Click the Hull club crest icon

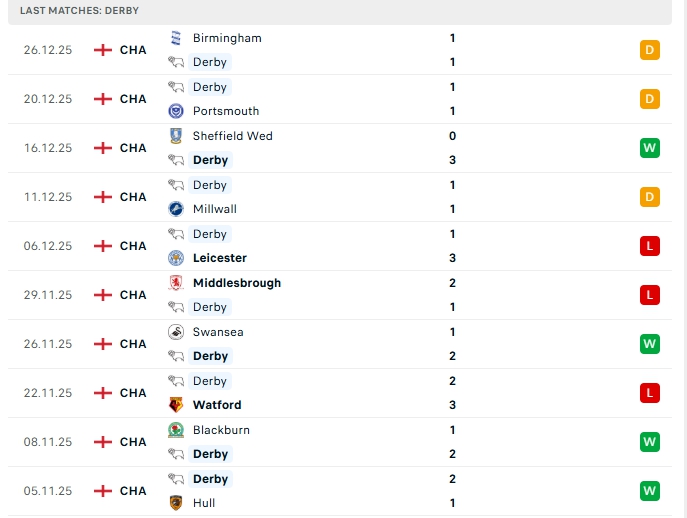click(x=176, y=503)
